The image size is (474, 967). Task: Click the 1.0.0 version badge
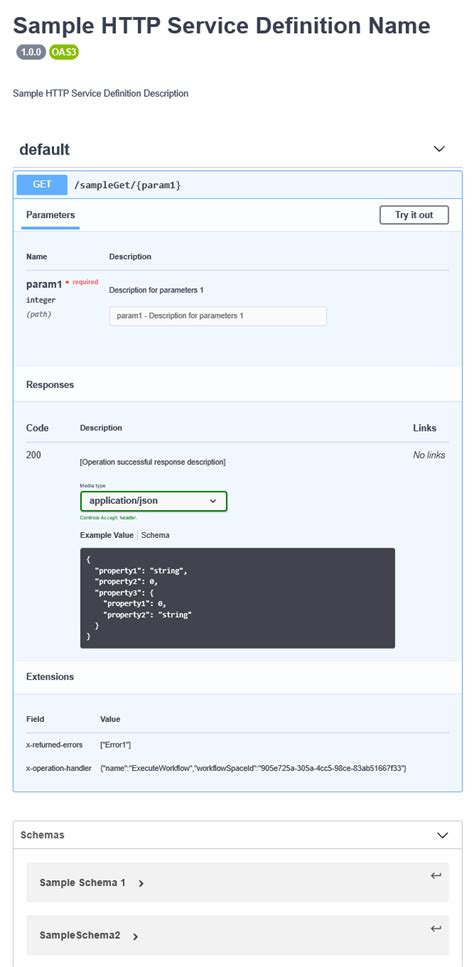[x=31, y=53]
